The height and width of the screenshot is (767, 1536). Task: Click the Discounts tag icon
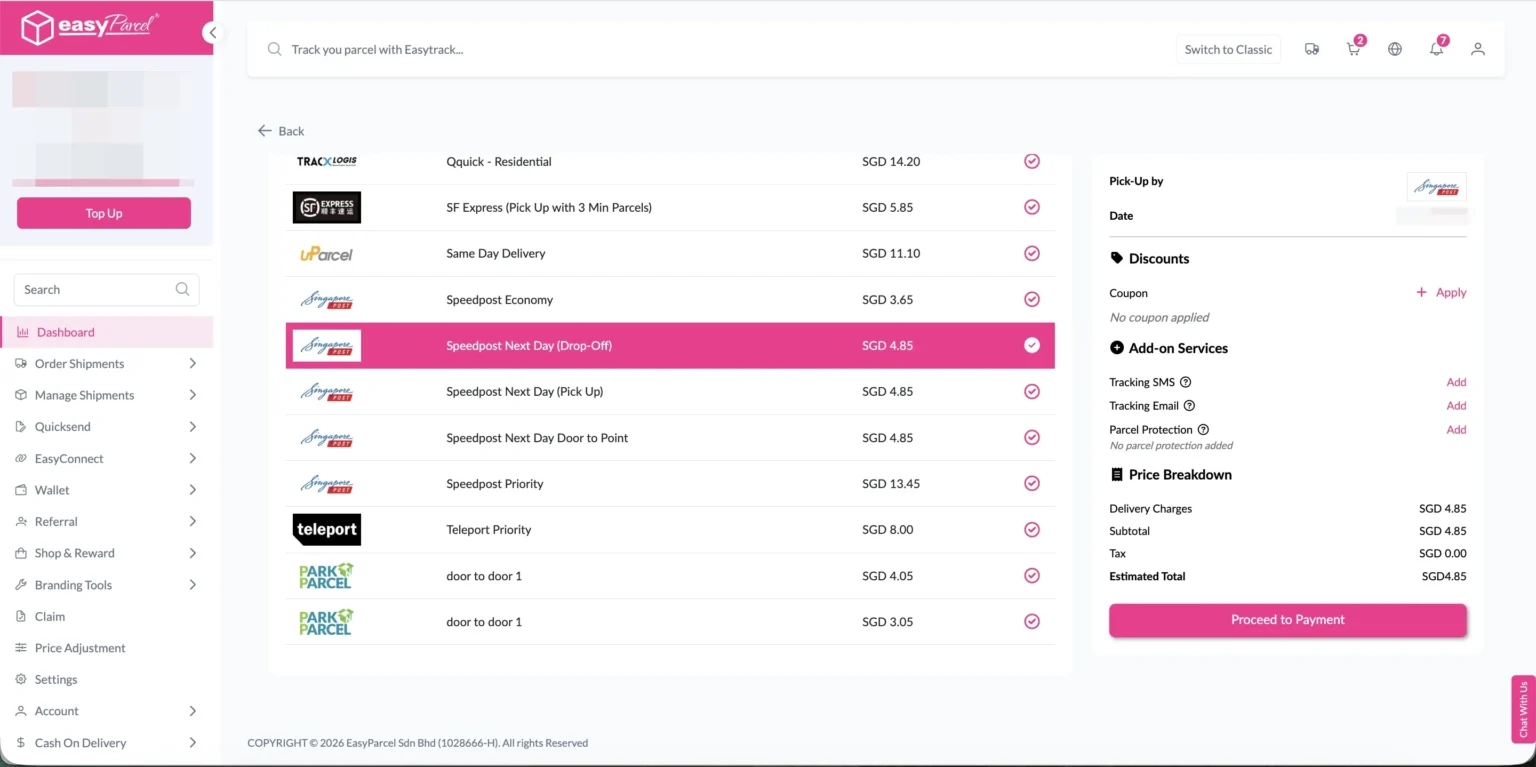(1117, 258)
